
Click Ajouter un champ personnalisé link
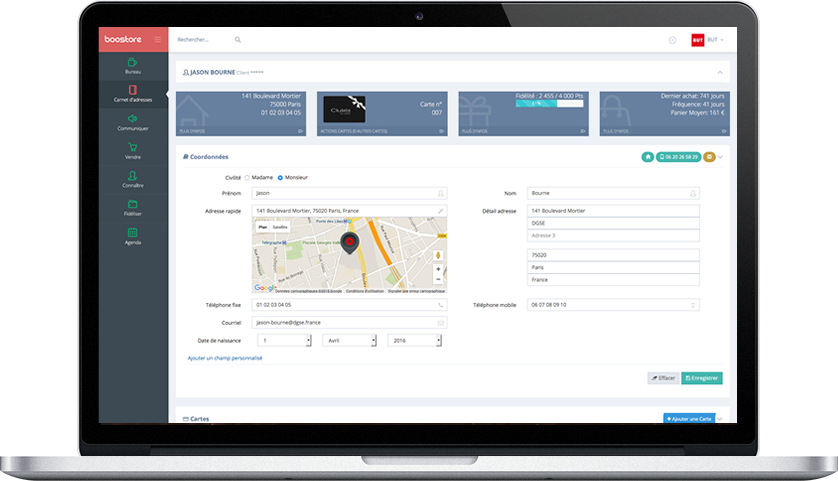[225, 358]
